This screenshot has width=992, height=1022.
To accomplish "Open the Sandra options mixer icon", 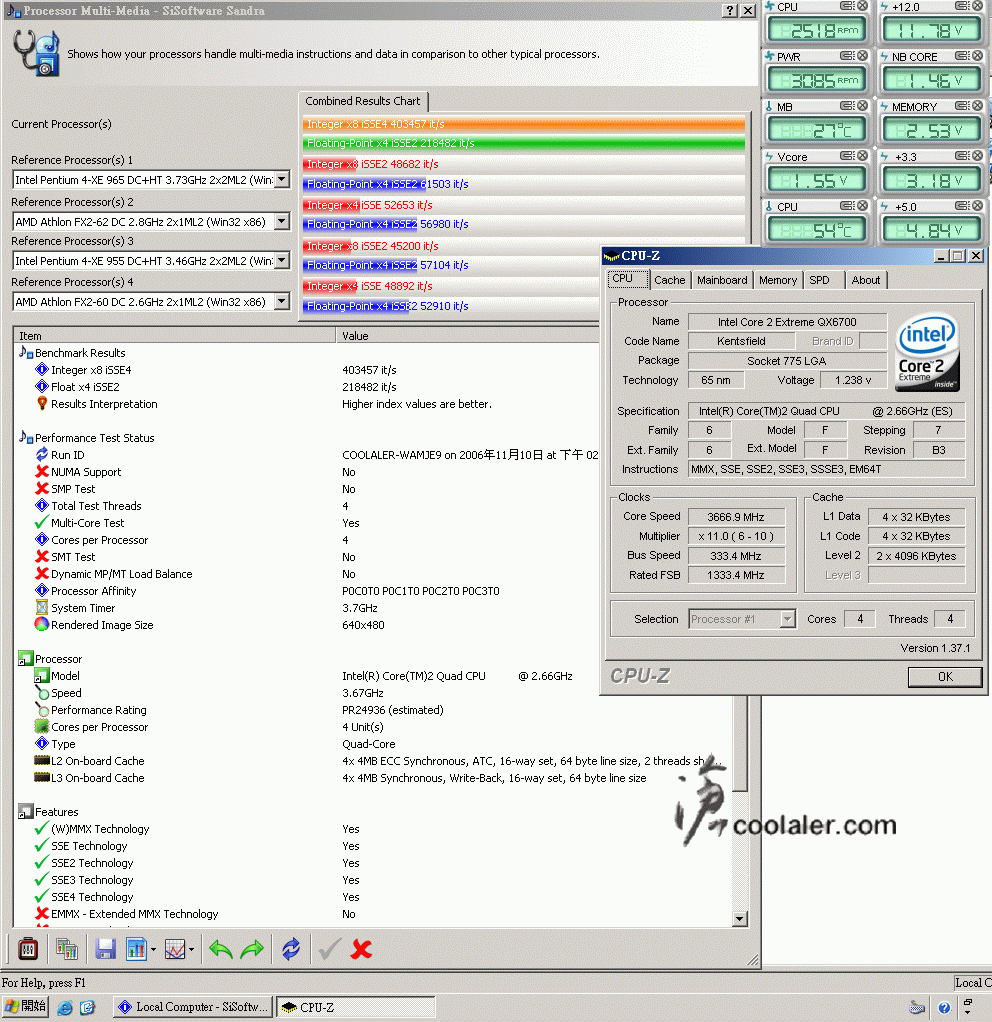I will (27, 949).
